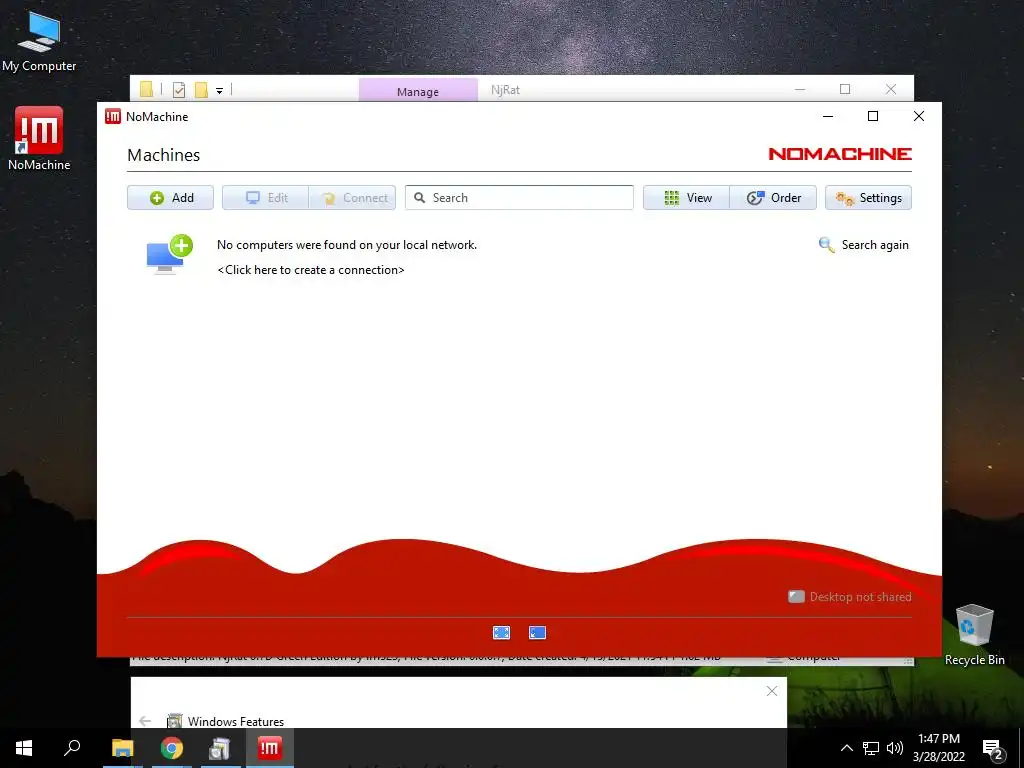Open Google Chrome from the taskbar
This screenshot has width=1024, height=768.
click(x=172, y=748)
